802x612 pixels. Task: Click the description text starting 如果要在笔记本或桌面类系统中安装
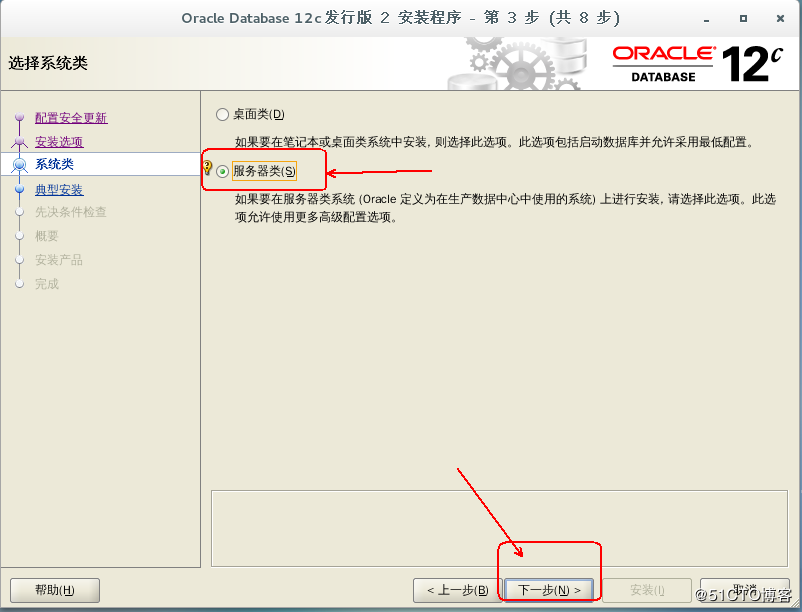[495, 142]
